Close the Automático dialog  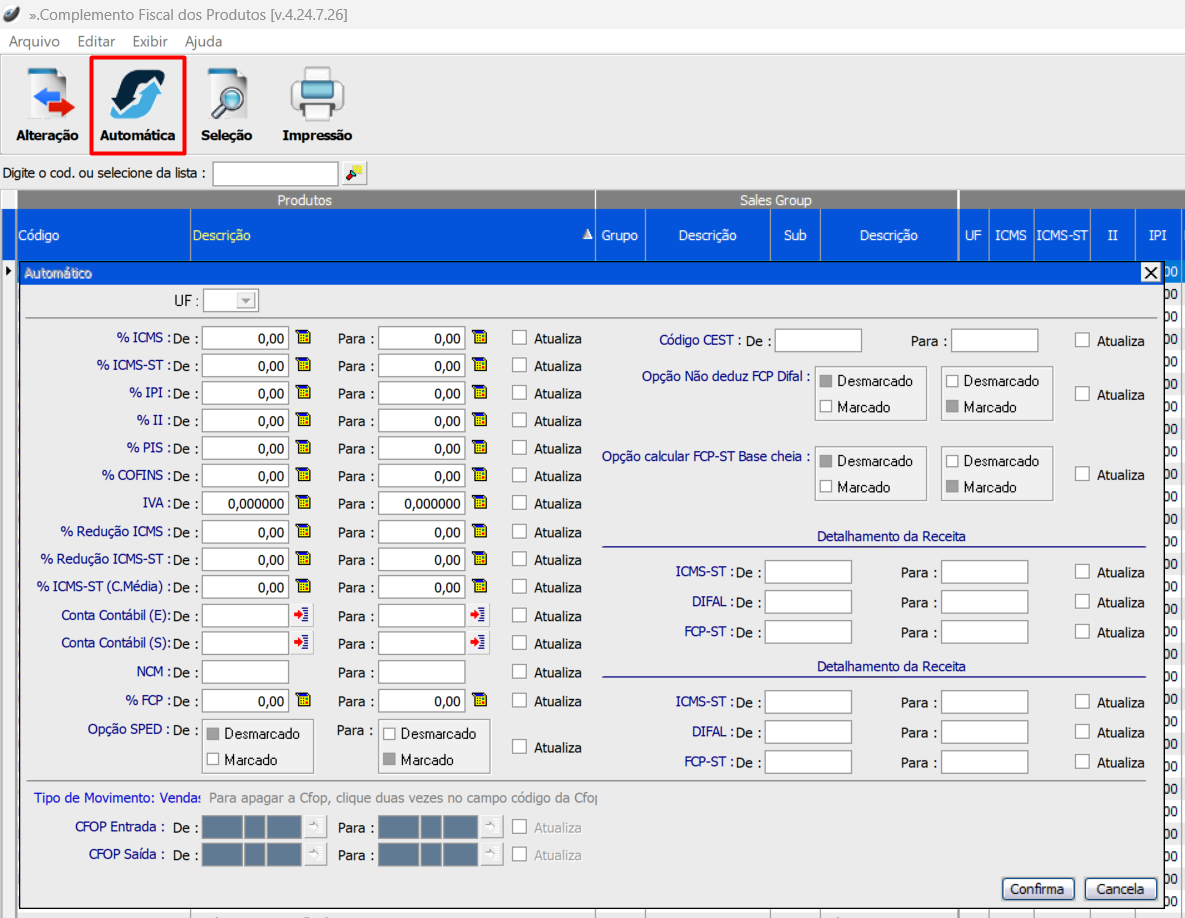click(1151, 273)
